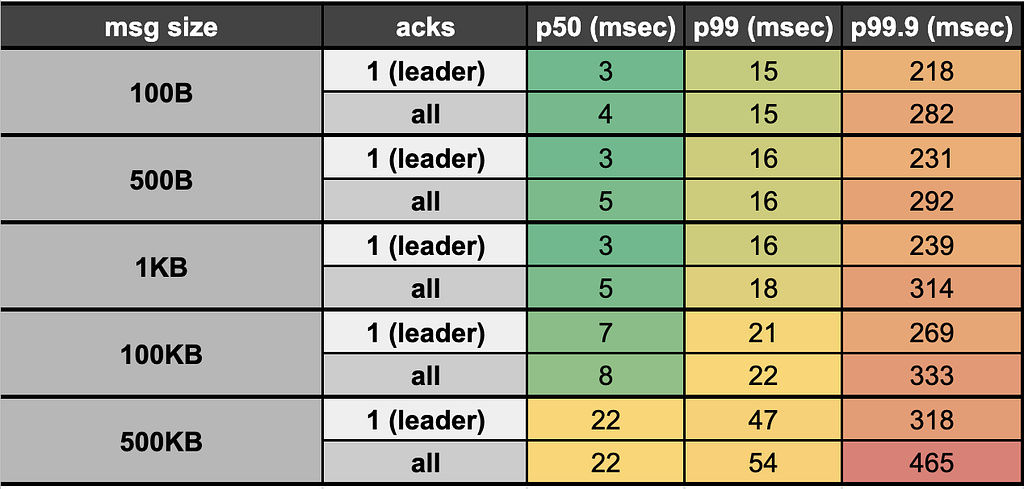Select the p50 cell with value 8
1024x489 pixels.
pyautogui.click(x=605, y=376)
